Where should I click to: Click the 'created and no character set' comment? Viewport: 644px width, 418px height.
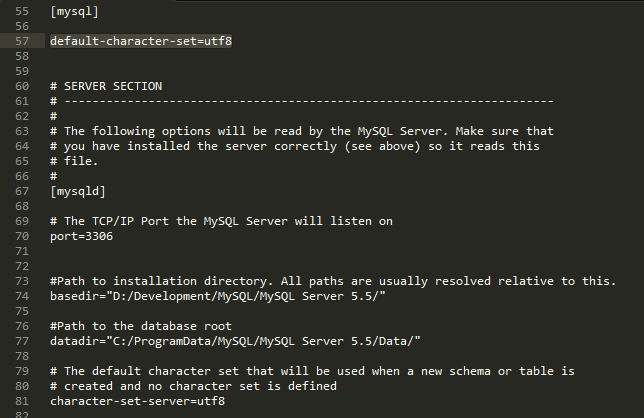click(206, 385)
